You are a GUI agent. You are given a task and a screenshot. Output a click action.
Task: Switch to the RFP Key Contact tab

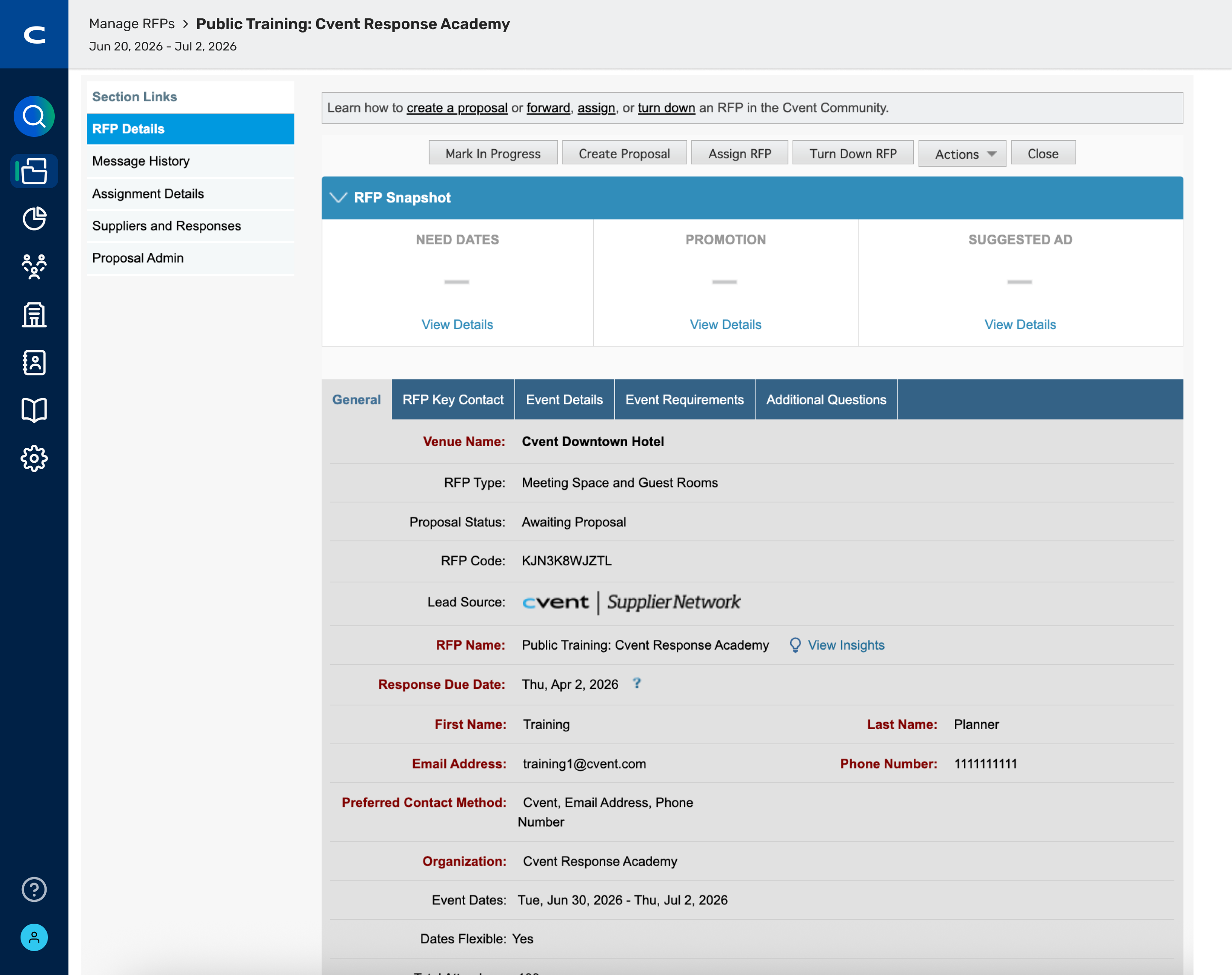(453, 399)
